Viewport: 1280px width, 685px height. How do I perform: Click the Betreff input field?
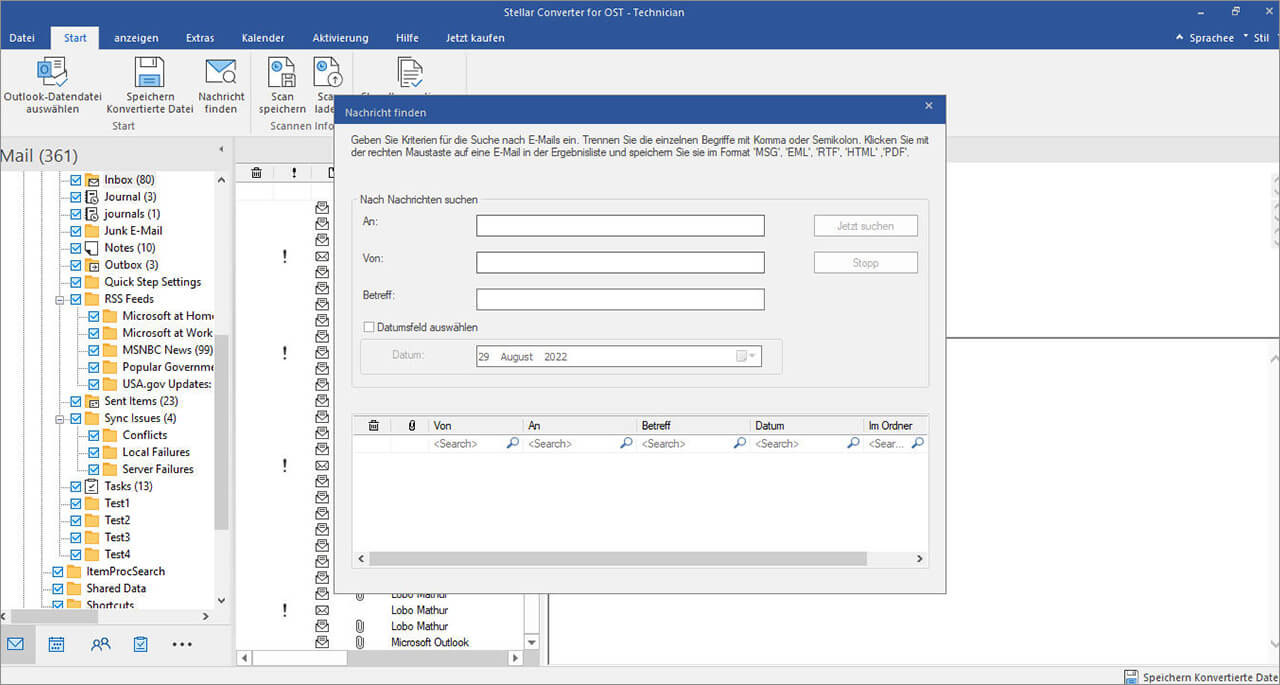point(620,299)
